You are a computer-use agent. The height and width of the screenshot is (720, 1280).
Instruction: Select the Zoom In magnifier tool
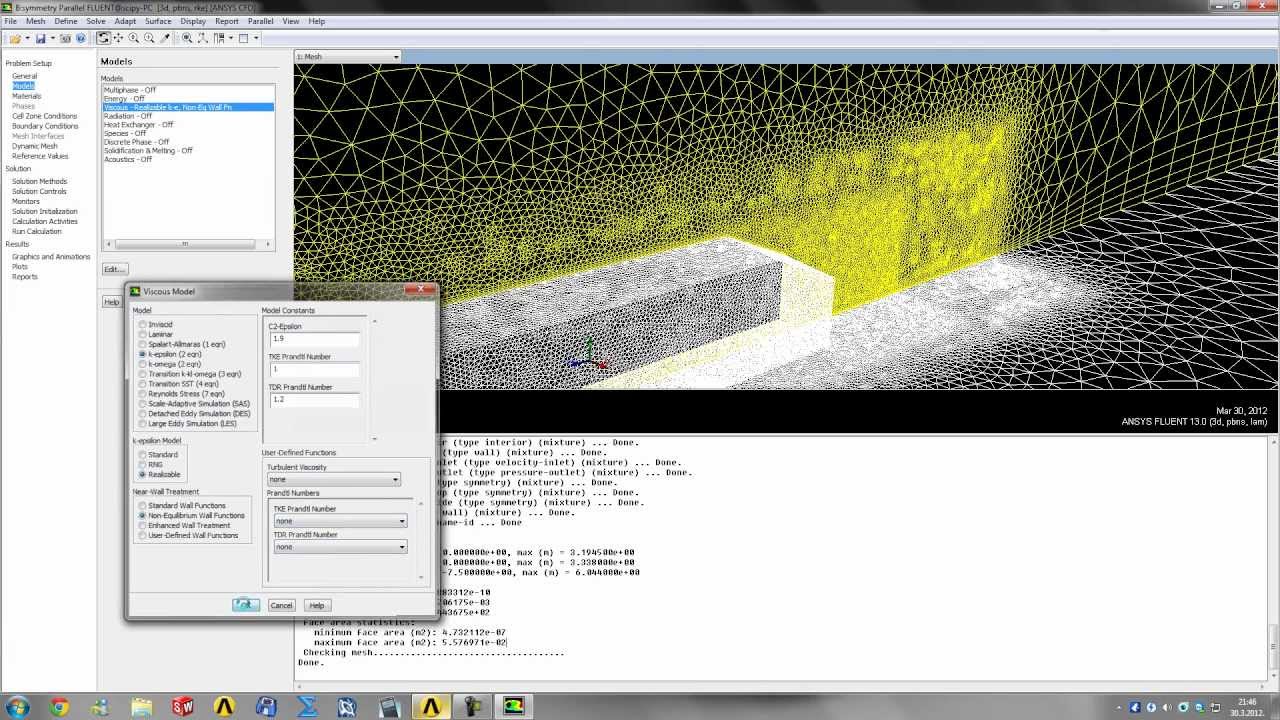tap(134, 38)
